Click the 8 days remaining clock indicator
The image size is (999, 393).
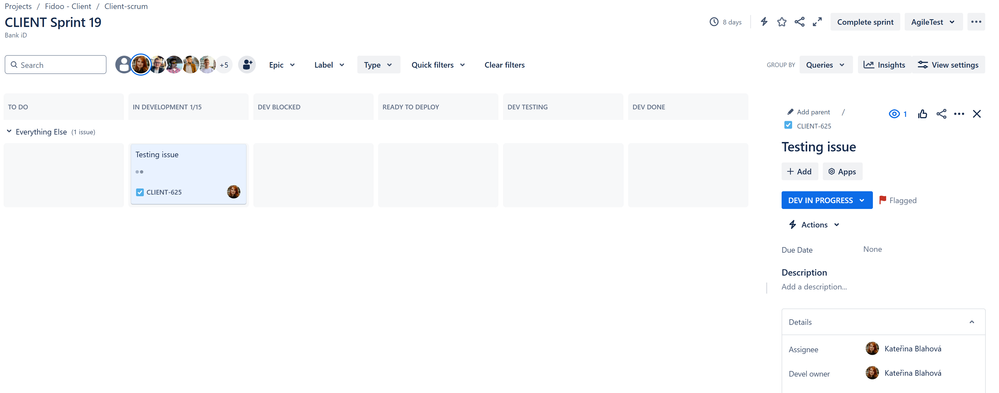pos(726,22)
